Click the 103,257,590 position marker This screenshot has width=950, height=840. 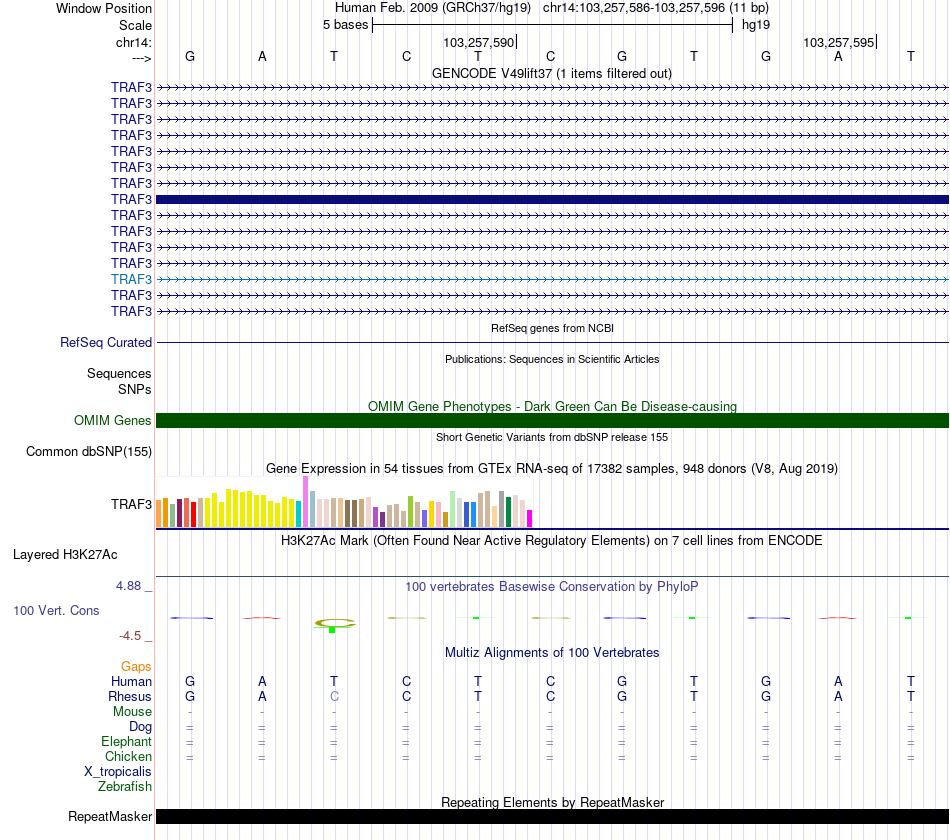click(479, 42)
